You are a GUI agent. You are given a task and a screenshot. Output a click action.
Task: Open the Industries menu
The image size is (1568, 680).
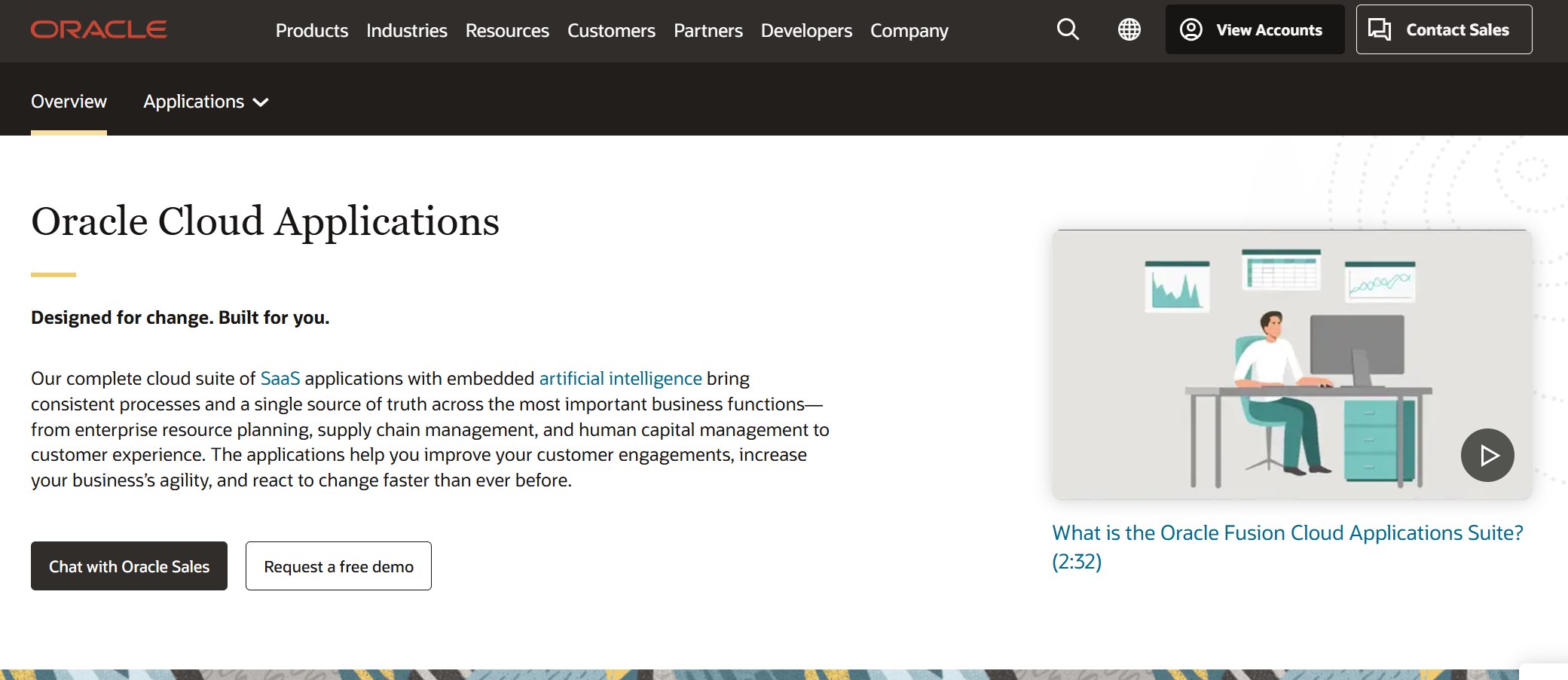406,31
